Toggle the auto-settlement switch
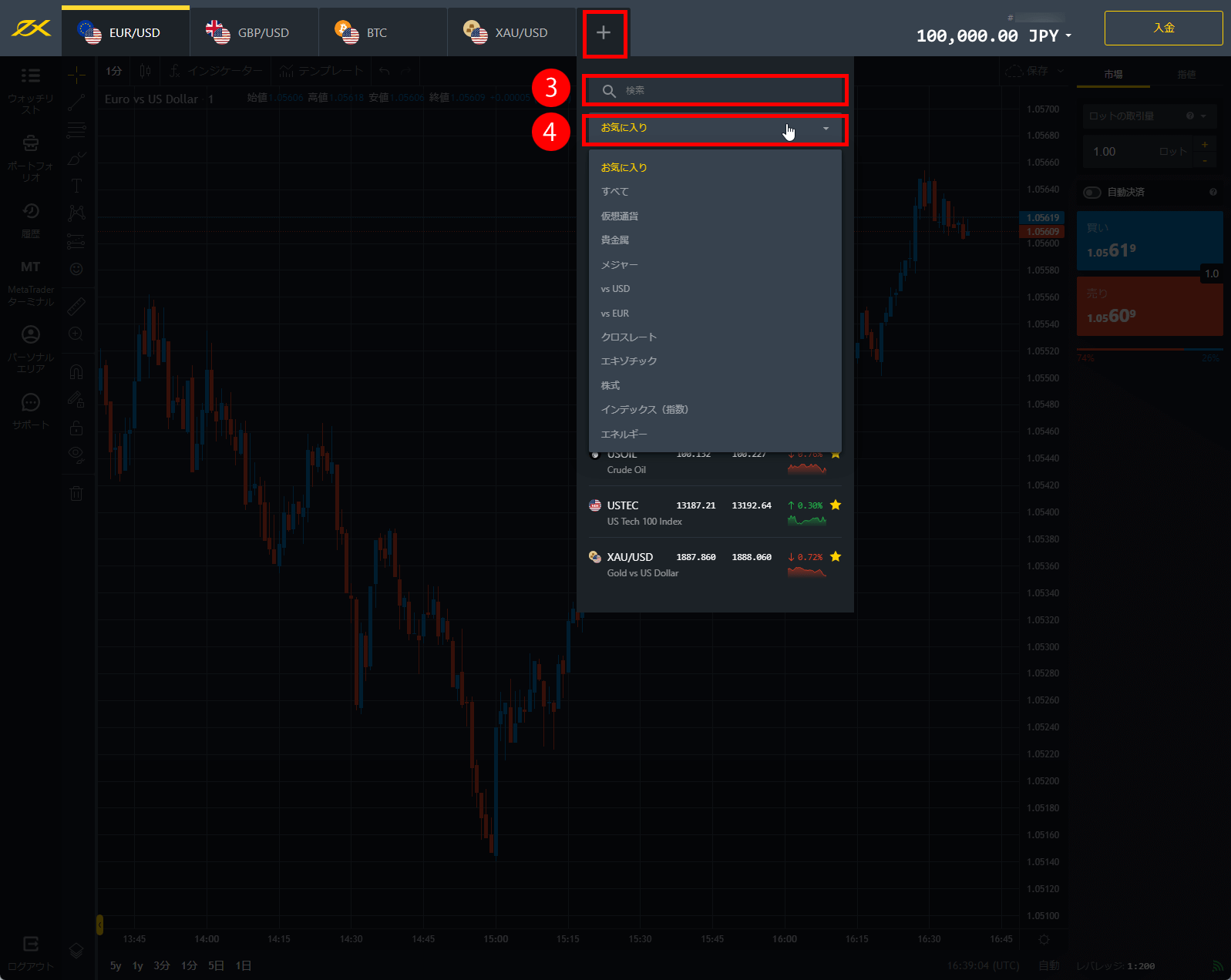1231x980 pixels. pyautogui.click(x=1092, y=193)
